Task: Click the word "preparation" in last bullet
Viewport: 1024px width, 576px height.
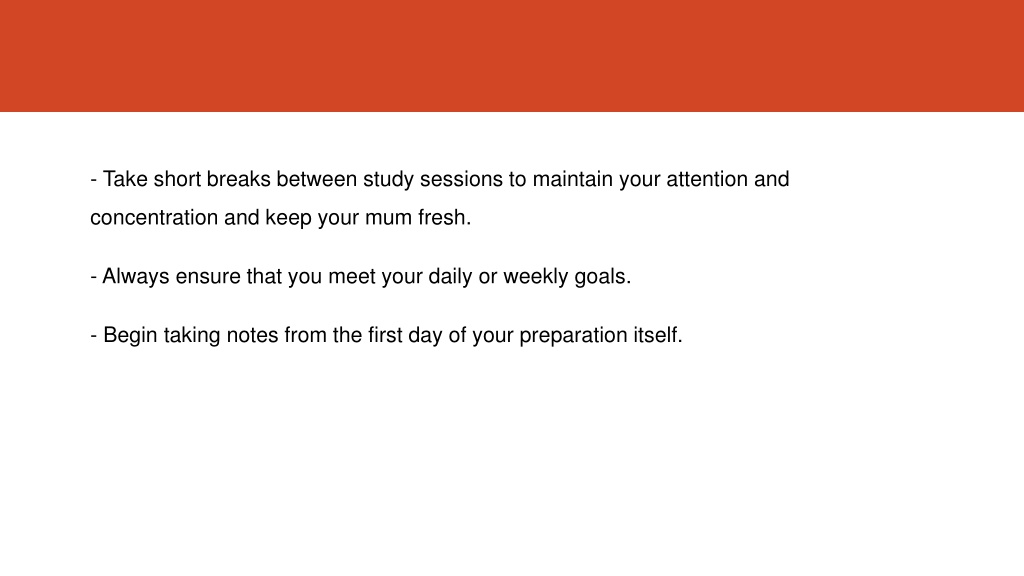Action: coord(573,336)
